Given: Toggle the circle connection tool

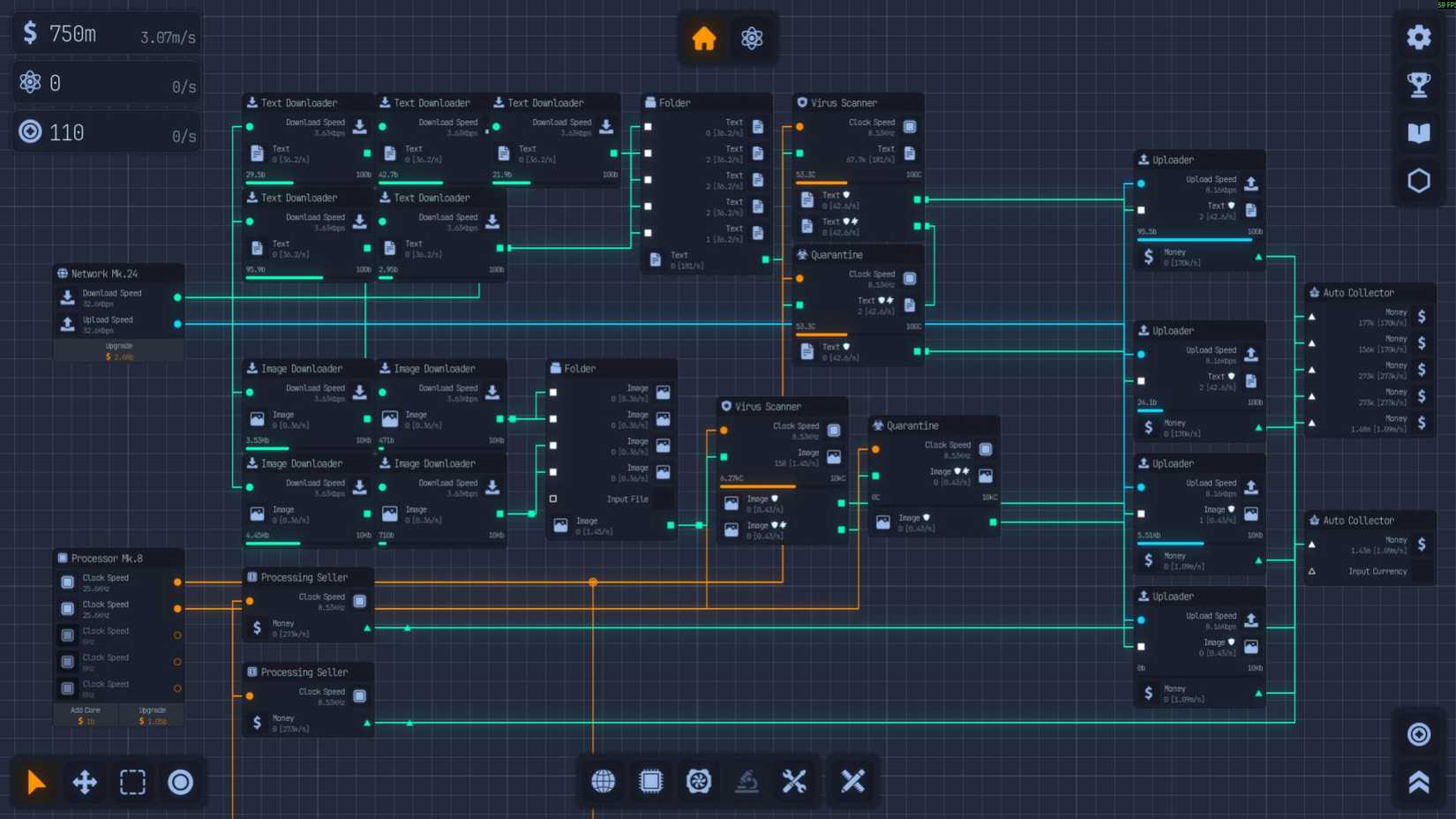Looking at the screenshot, I should [x=180, y=782].
